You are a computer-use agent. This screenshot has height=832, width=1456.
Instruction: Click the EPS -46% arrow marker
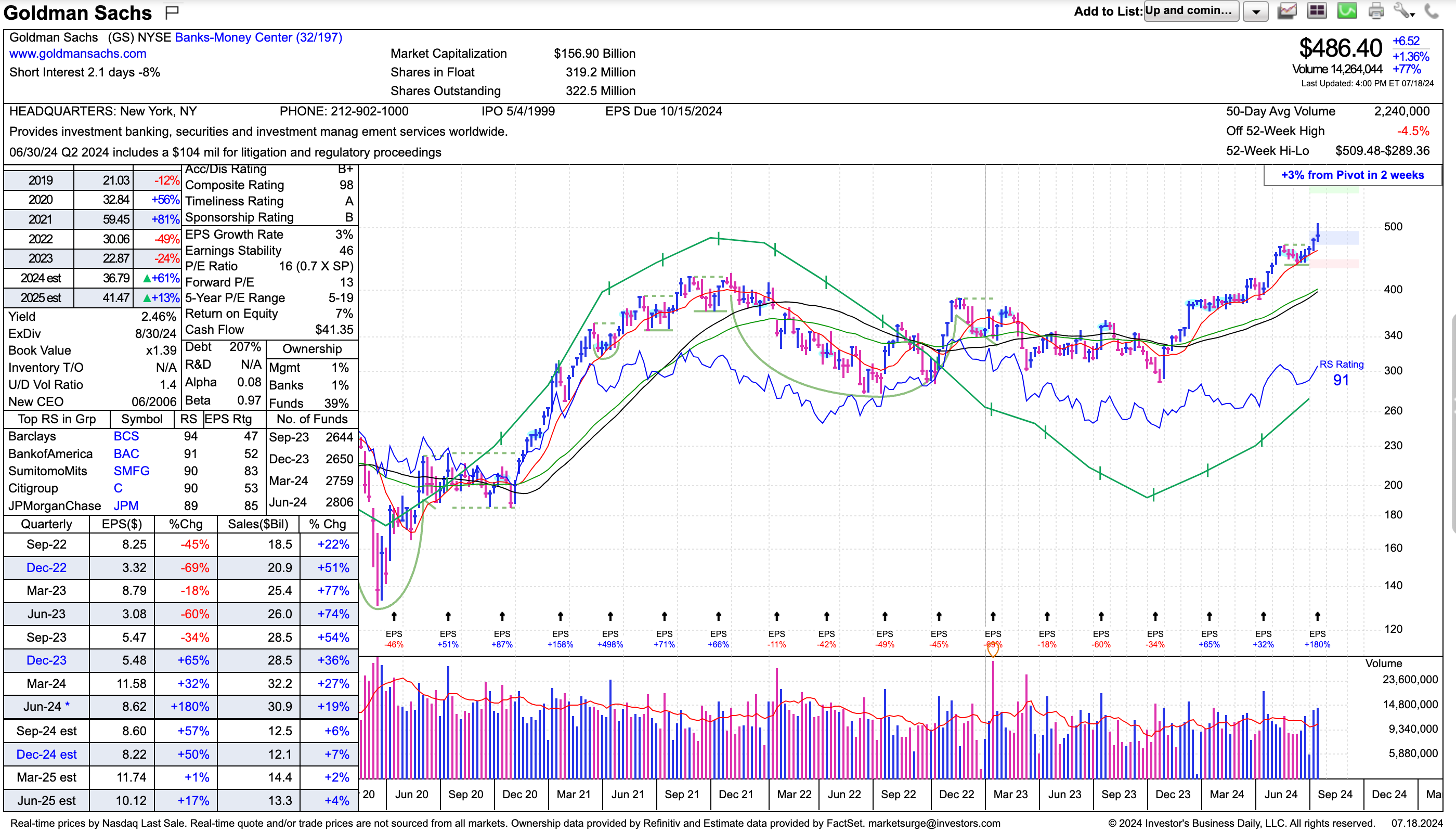tap(394, 616)
